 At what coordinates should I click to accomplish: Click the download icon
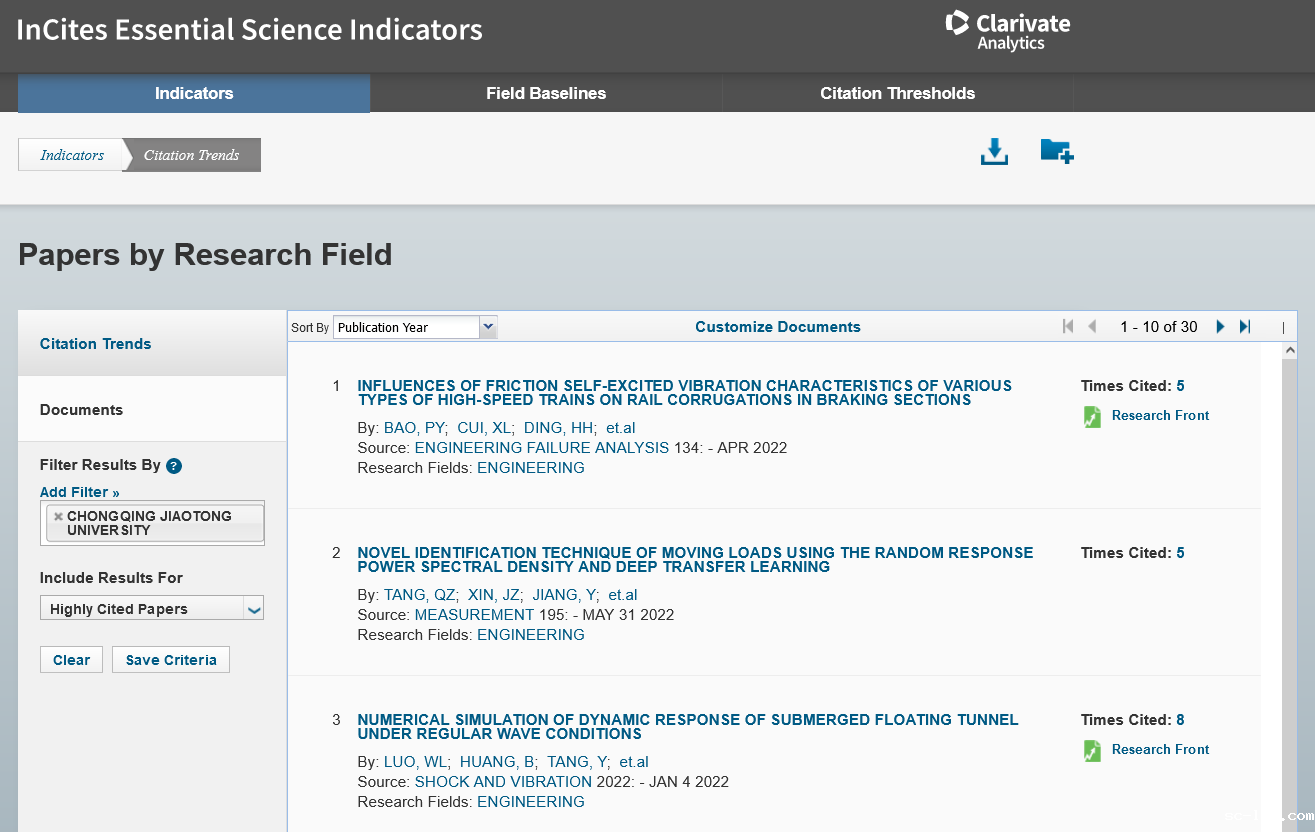(994, 152)
